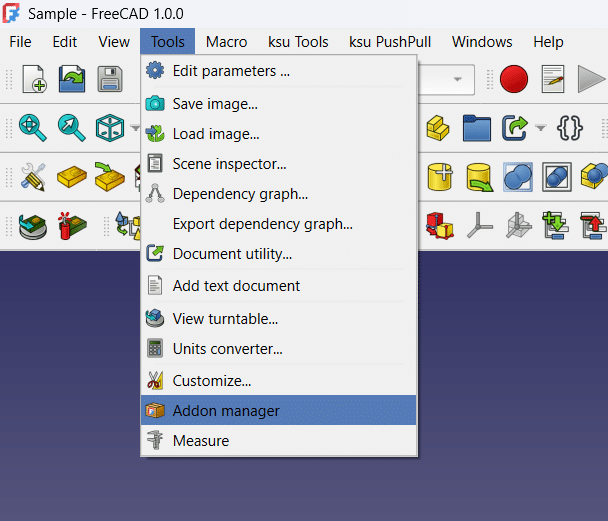608x521 pixels.
Task: Choose Load image from Tools menu
Action: pos(279,134)
